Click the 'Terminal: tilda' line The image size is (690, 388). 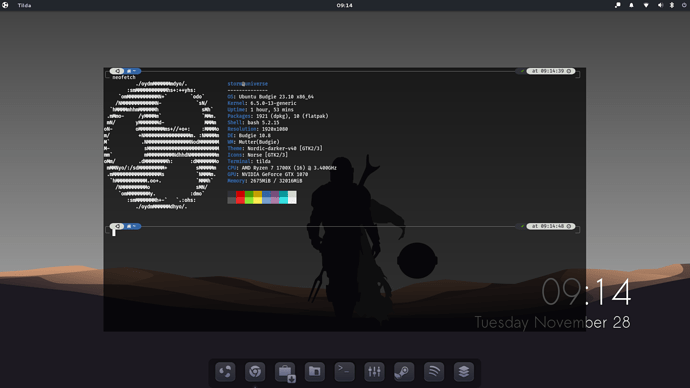(x=249, y=161)
